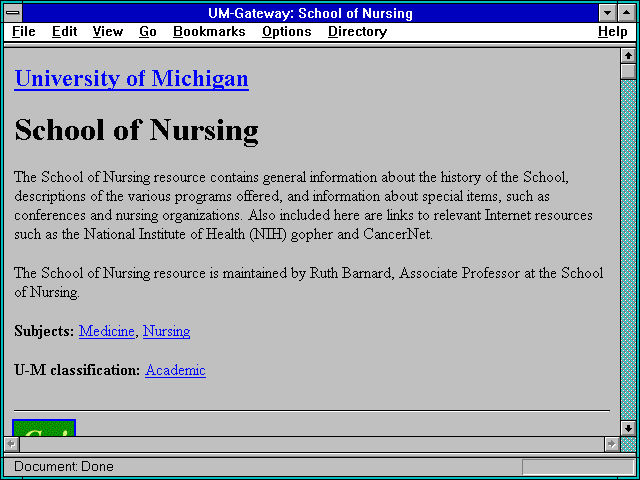Click the status bar progress box
The image size is (640, 480).
tap(578, 467)
